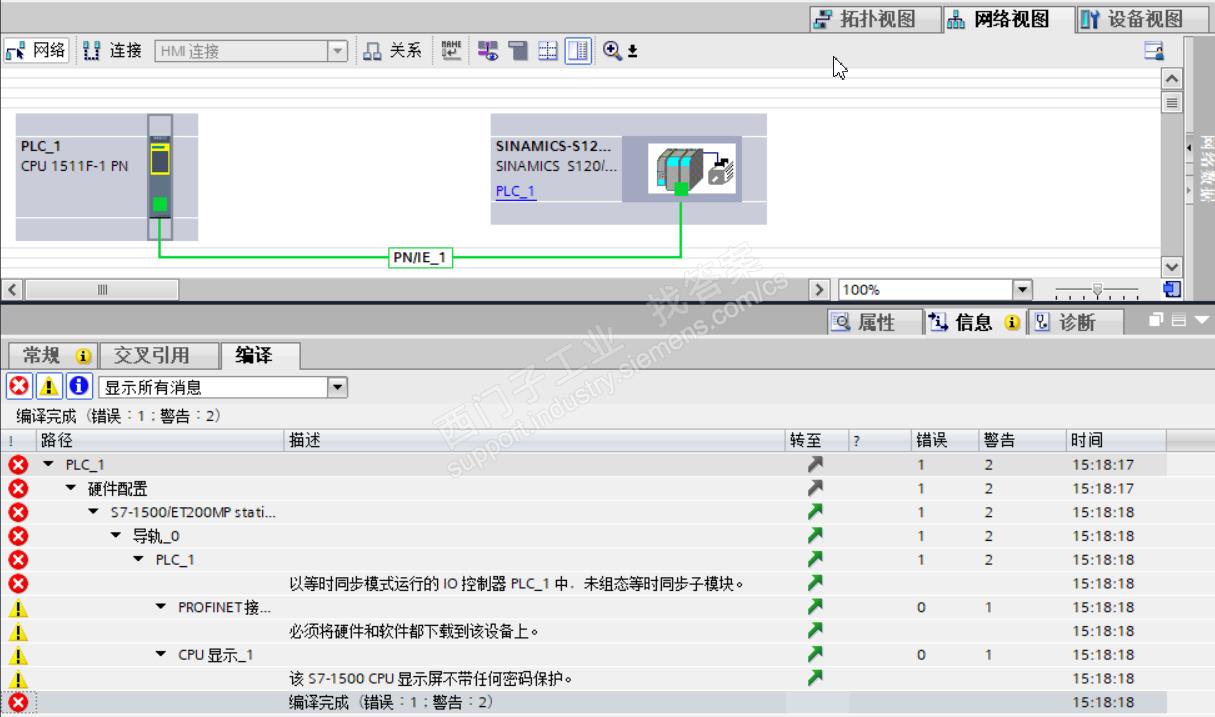This screenshot has width=1215, height=717.
Task: Click the PLC_1 link under SINAMICS device
Action: pos(516,191)
